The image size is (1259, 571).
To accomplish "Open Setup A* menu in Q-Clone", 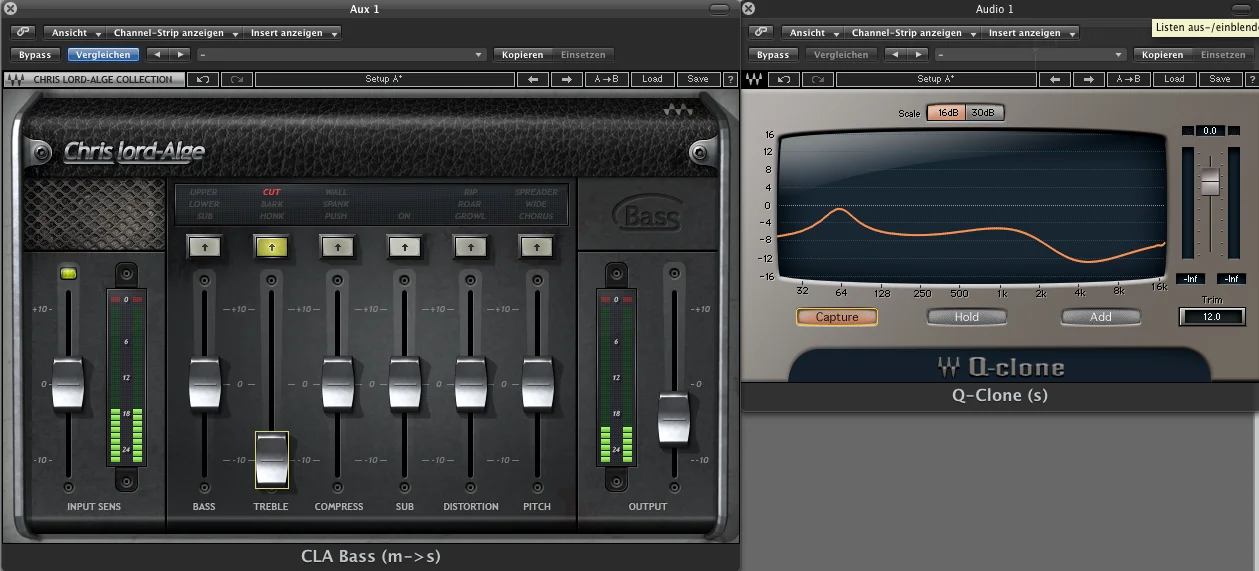I will [934, 79].
